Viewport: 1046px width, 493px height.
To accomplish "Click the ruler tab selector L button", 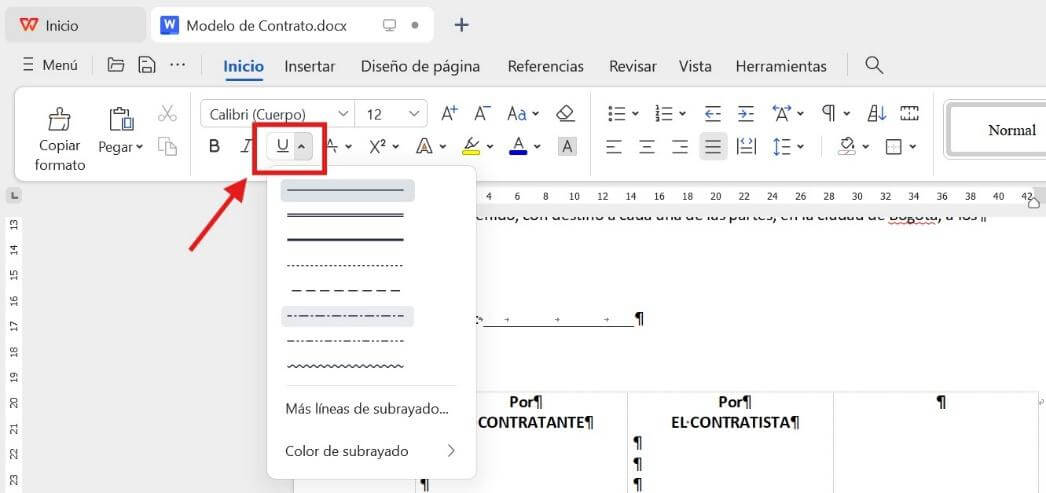I will 14,196.
